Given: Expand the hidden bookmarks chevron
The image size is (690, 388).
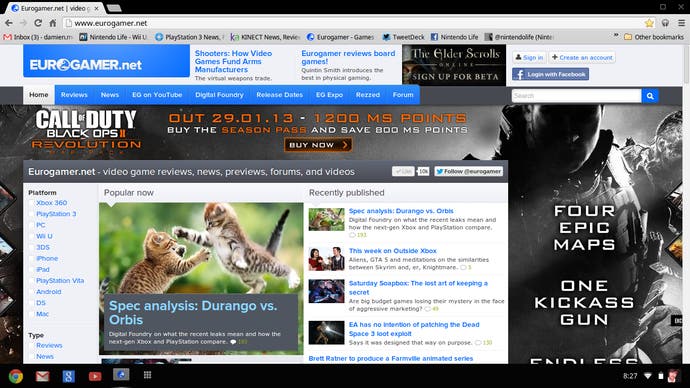Looking at the screenshot, I should [x=616, y=36].
